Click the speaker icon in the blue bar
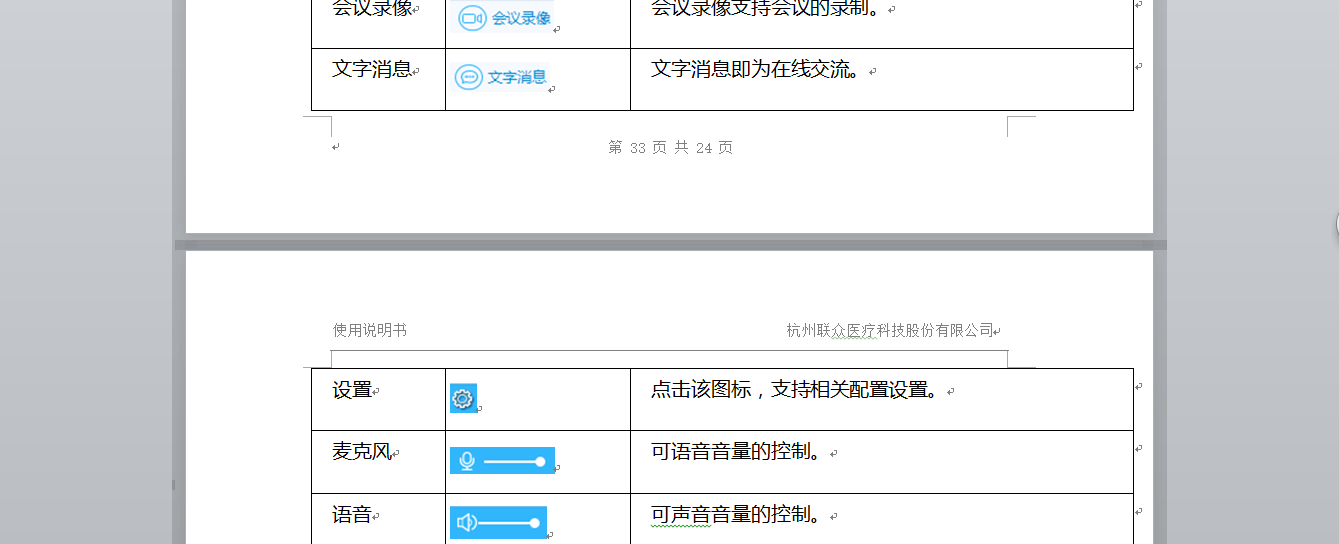Viewport: 1339px width, 544px height. [x=466, y=522]
